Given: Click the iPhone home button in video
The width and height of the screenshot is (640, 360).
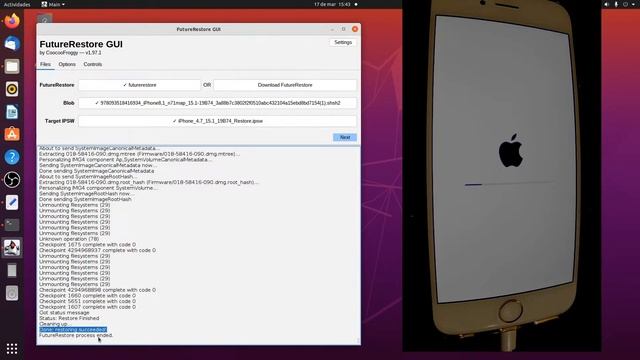Looking at the screenshot, I should coord(510,311).
